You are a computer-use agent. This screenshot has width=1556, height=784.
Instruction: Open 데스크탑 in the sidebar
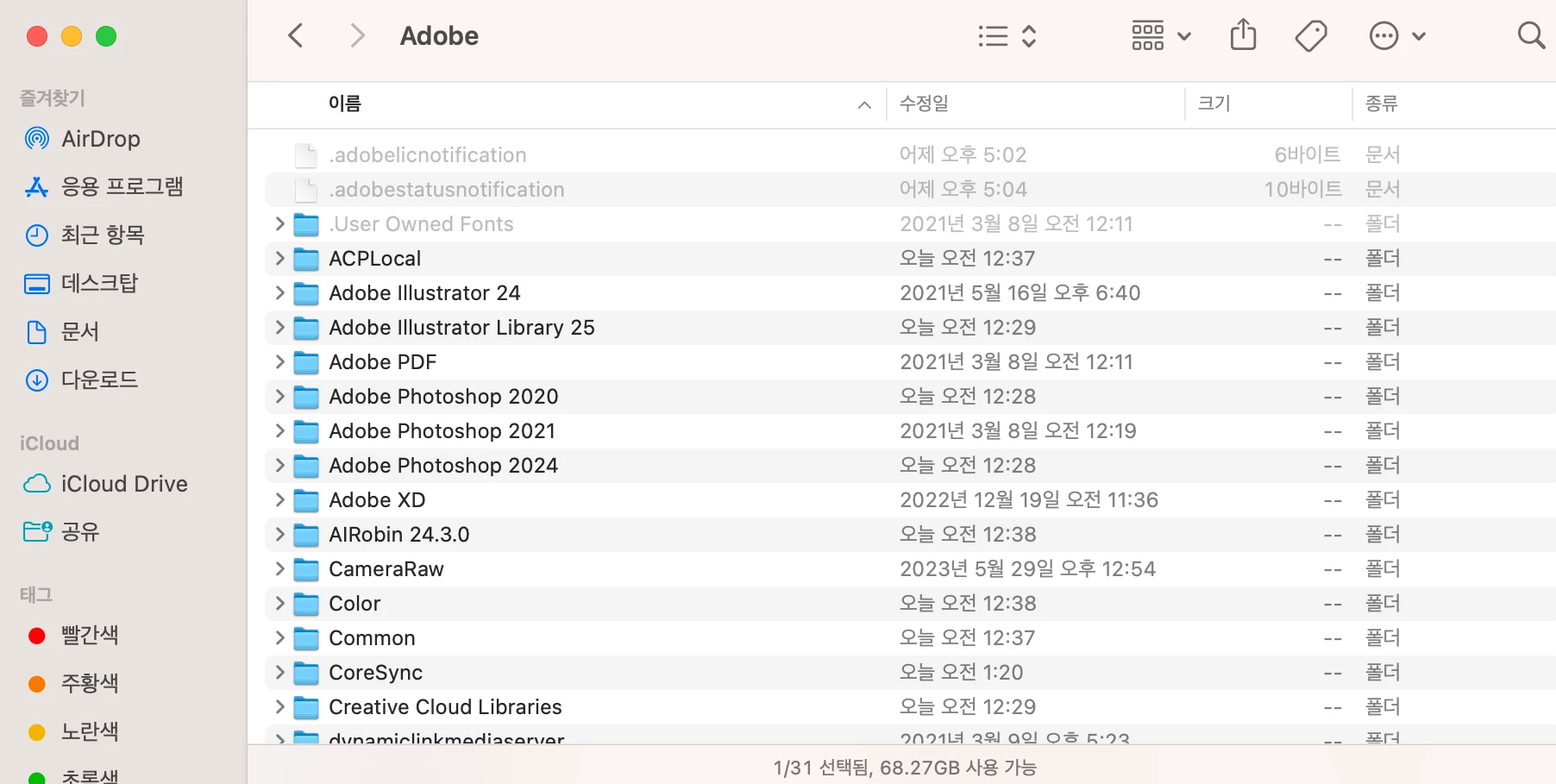tap(81, 284)
